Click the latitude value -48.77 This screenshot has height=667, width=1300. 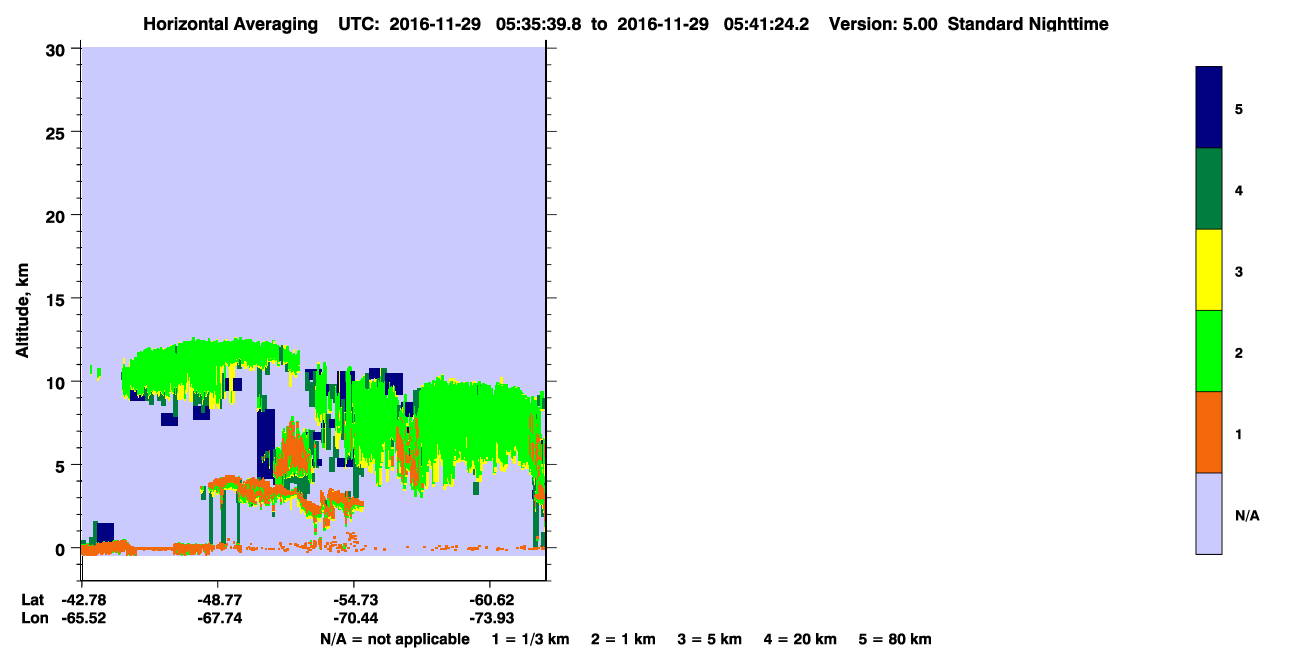[219, 600]
